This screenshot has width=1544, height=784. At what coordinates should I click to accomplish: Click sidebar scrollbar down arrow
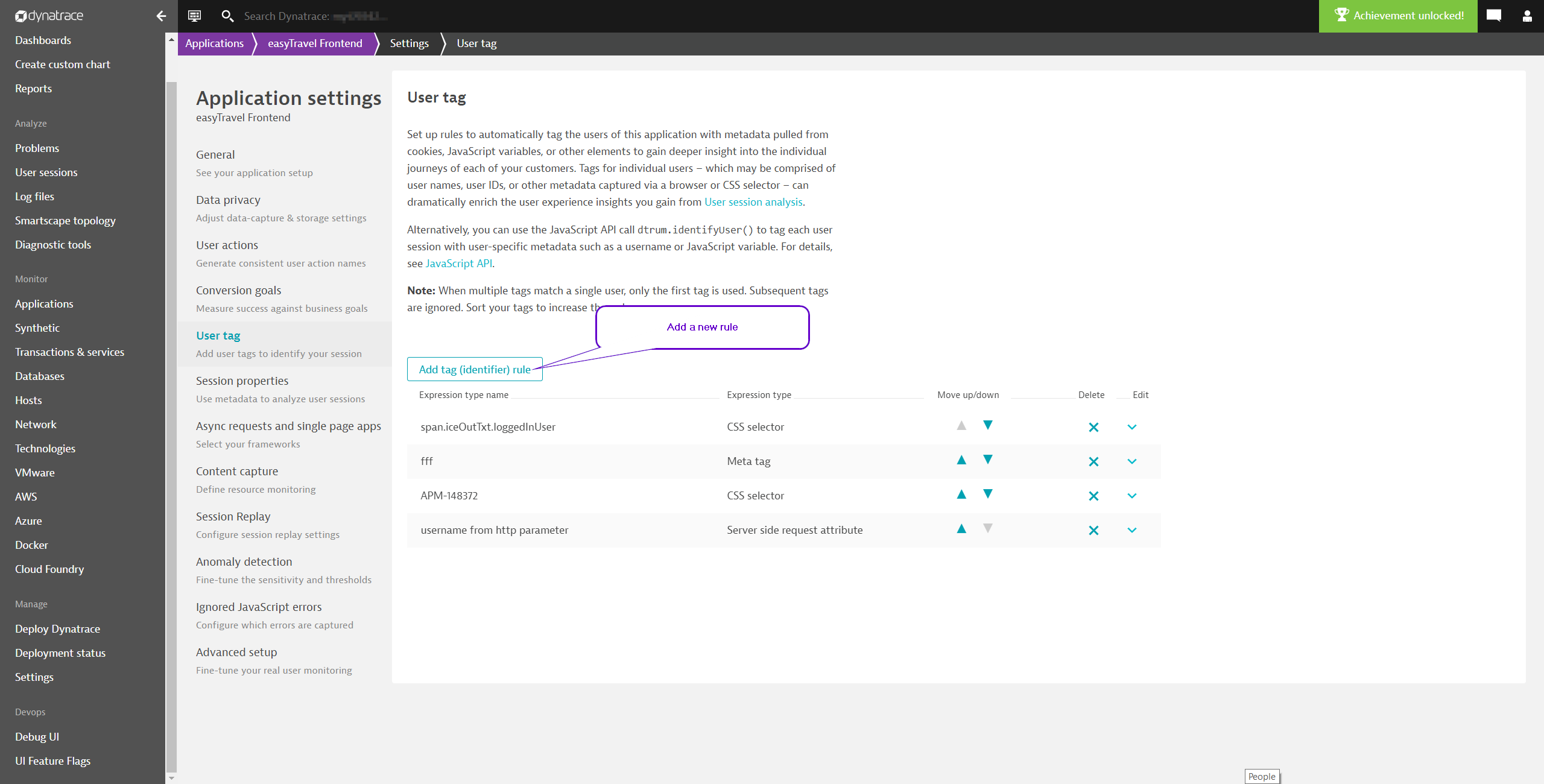tap(171, 778)
